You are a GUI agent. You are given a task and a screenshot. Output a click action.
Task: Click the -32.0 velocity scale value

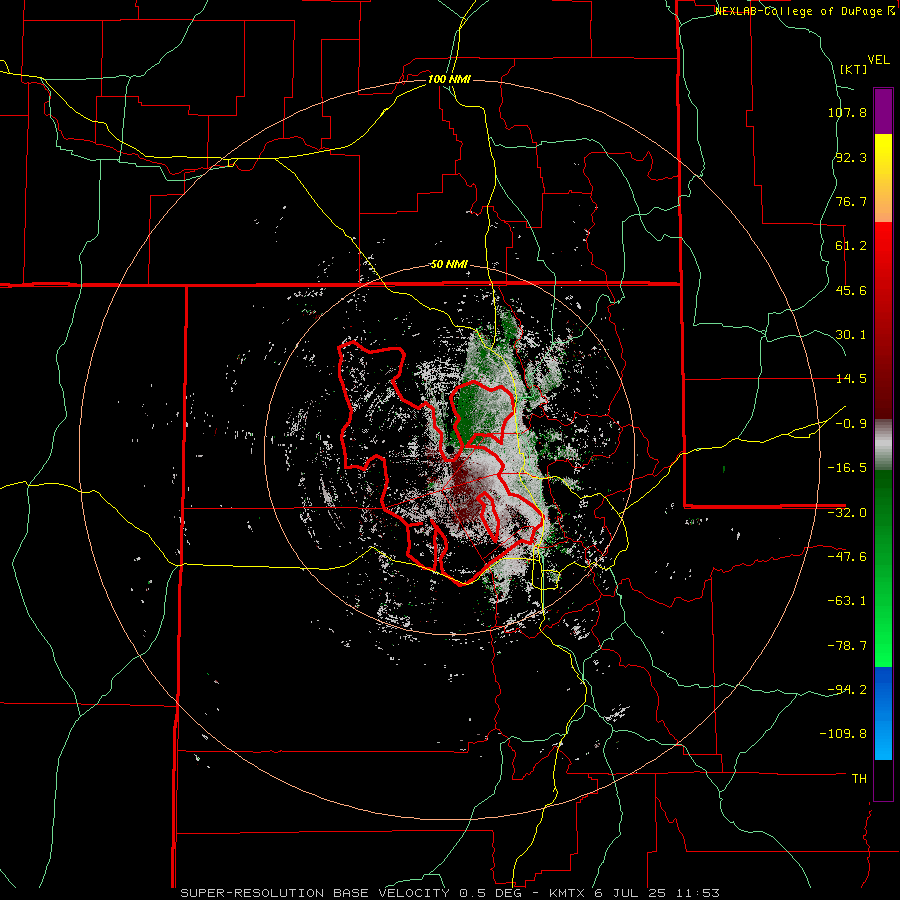[x=847, y=513]
